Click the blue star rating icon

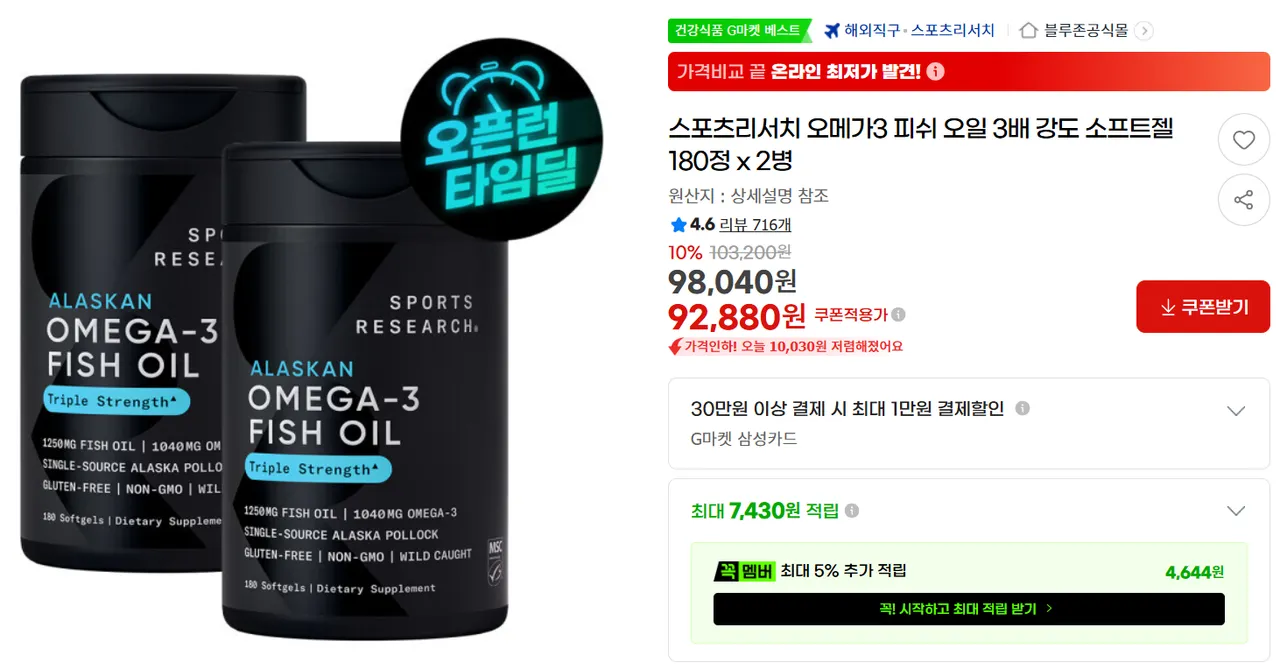pos(678,225)
